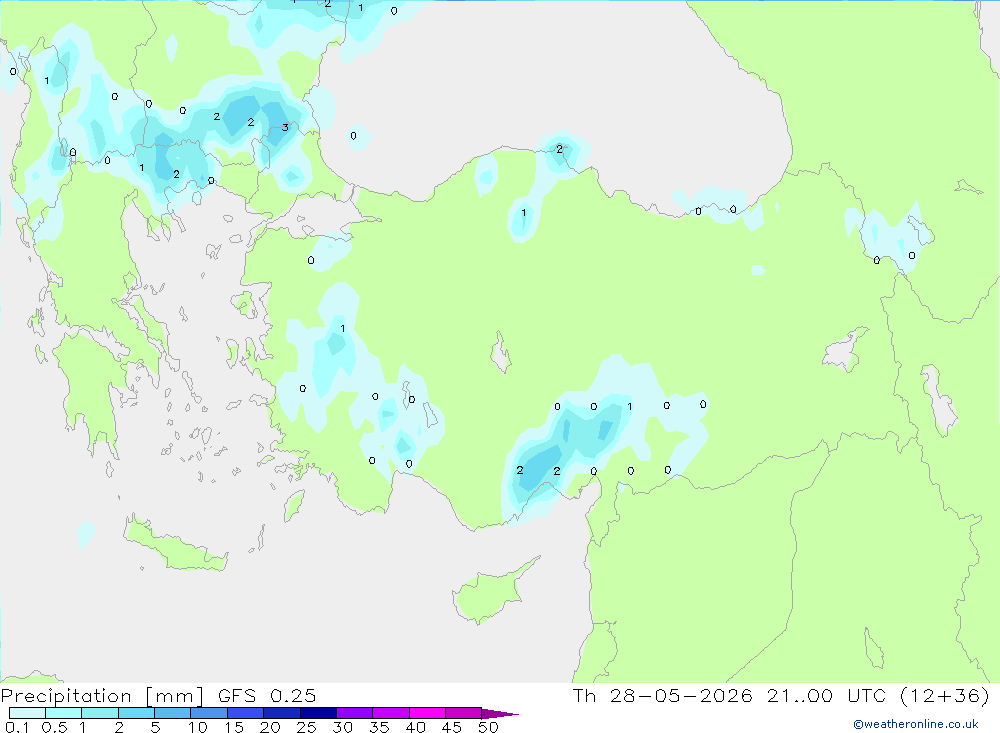This screenshot has height=733, width=1000.
Task: Open the weatheronline.co.uk copyright link
Action: coord(916,724)
